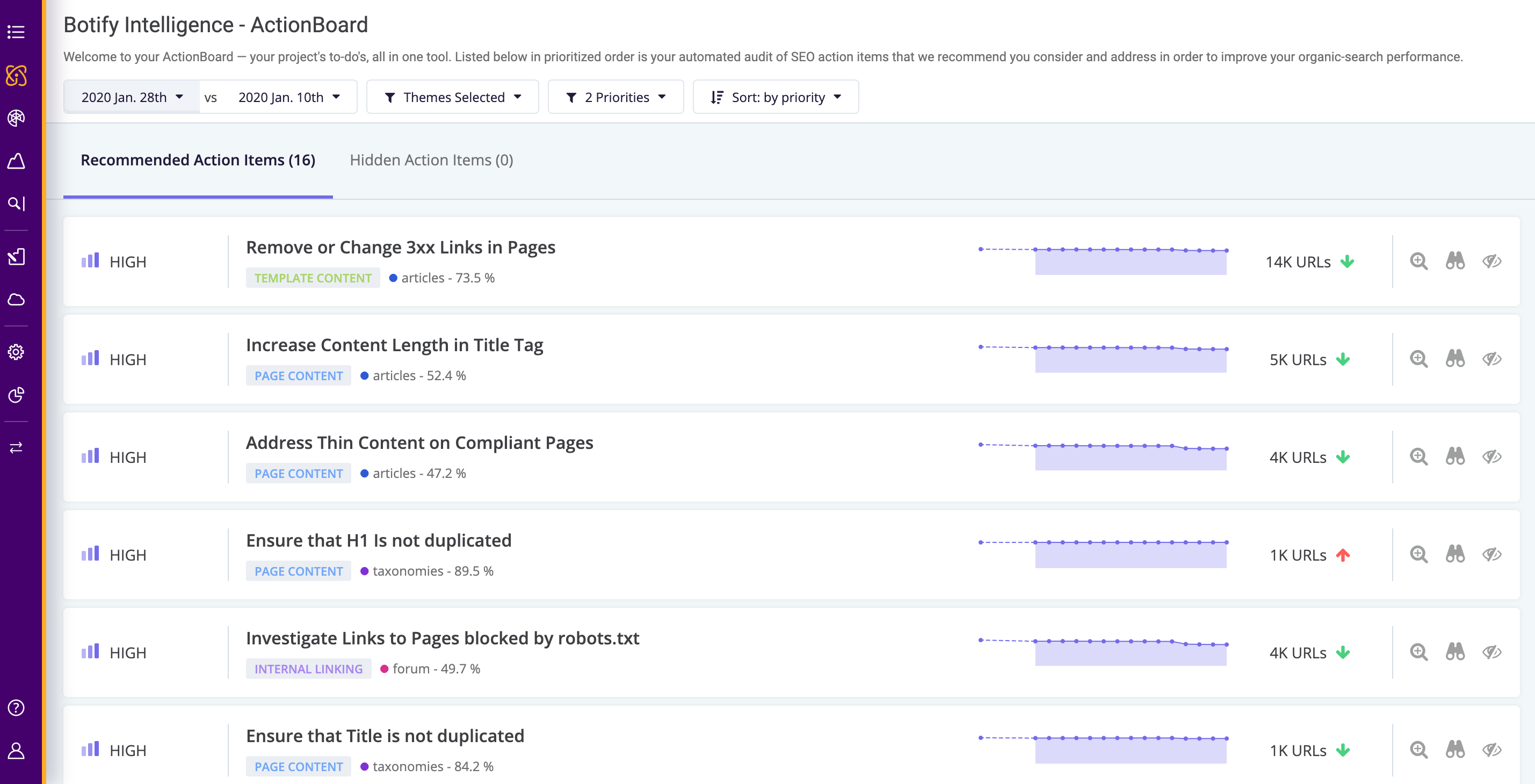Screen dimensions: 1535x784
Task: Zoom into Ensure that H1 Is not duplicated
Action: pos(1419,554)
